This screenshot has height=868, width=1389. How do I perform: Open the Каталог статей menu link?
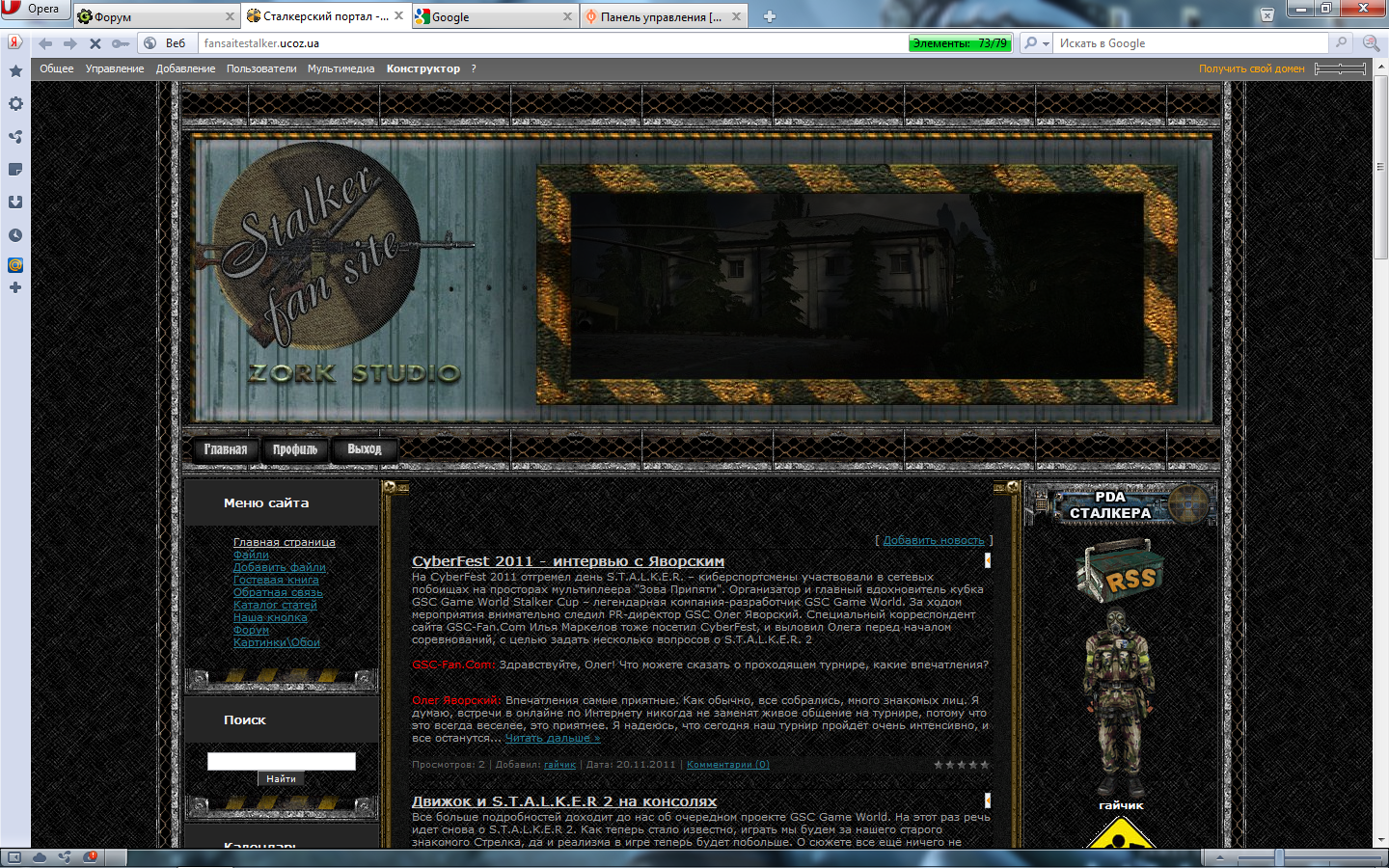pyautogui.click(x=275, y=605)
